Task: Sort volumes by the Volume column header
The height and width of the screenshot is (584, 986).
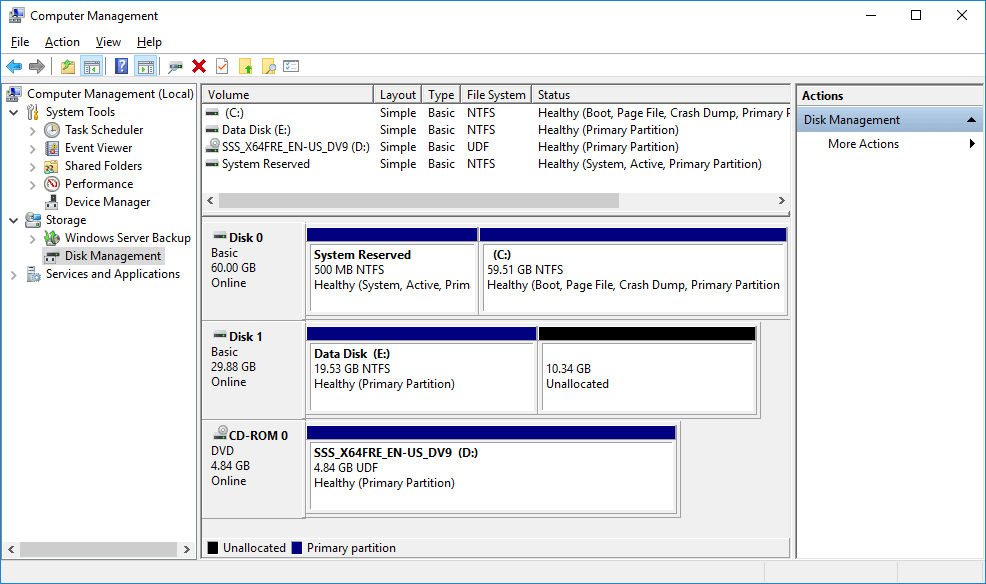Action: pyautogui.click(x=288, y=95)
